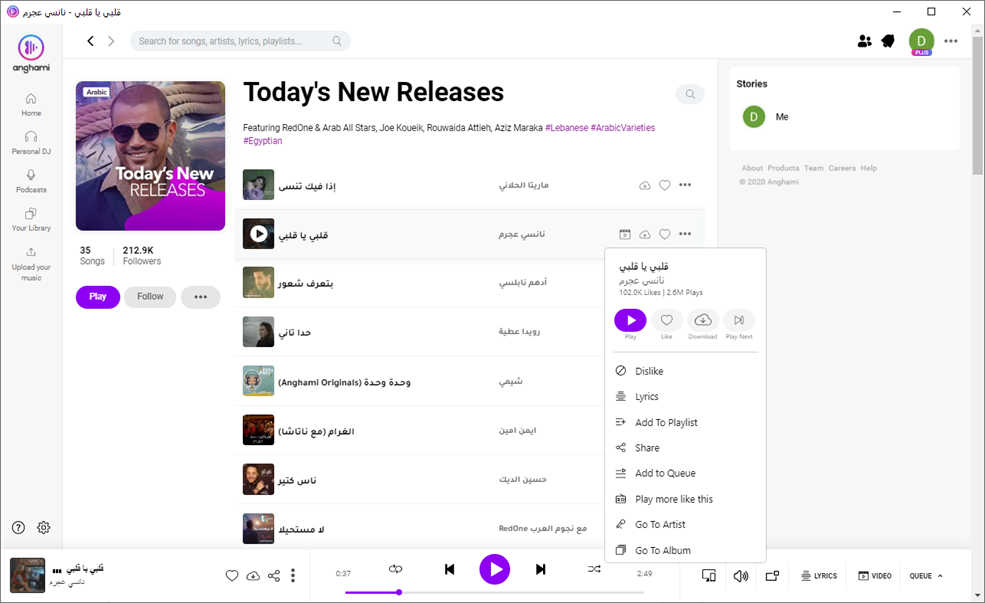Open the top-right three-dot menu

click(951, 41)
